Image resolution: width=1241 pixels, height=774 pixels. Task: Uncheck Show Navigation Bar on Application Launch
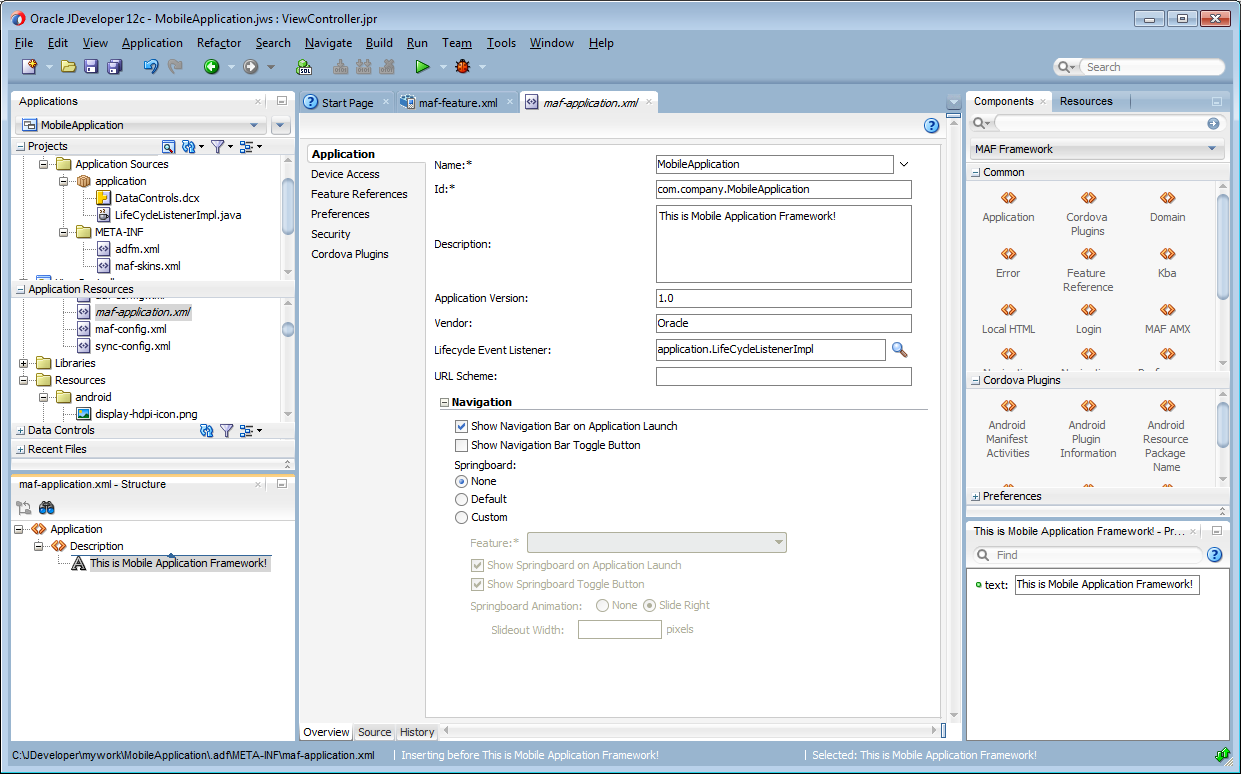[x=462, y=426]
